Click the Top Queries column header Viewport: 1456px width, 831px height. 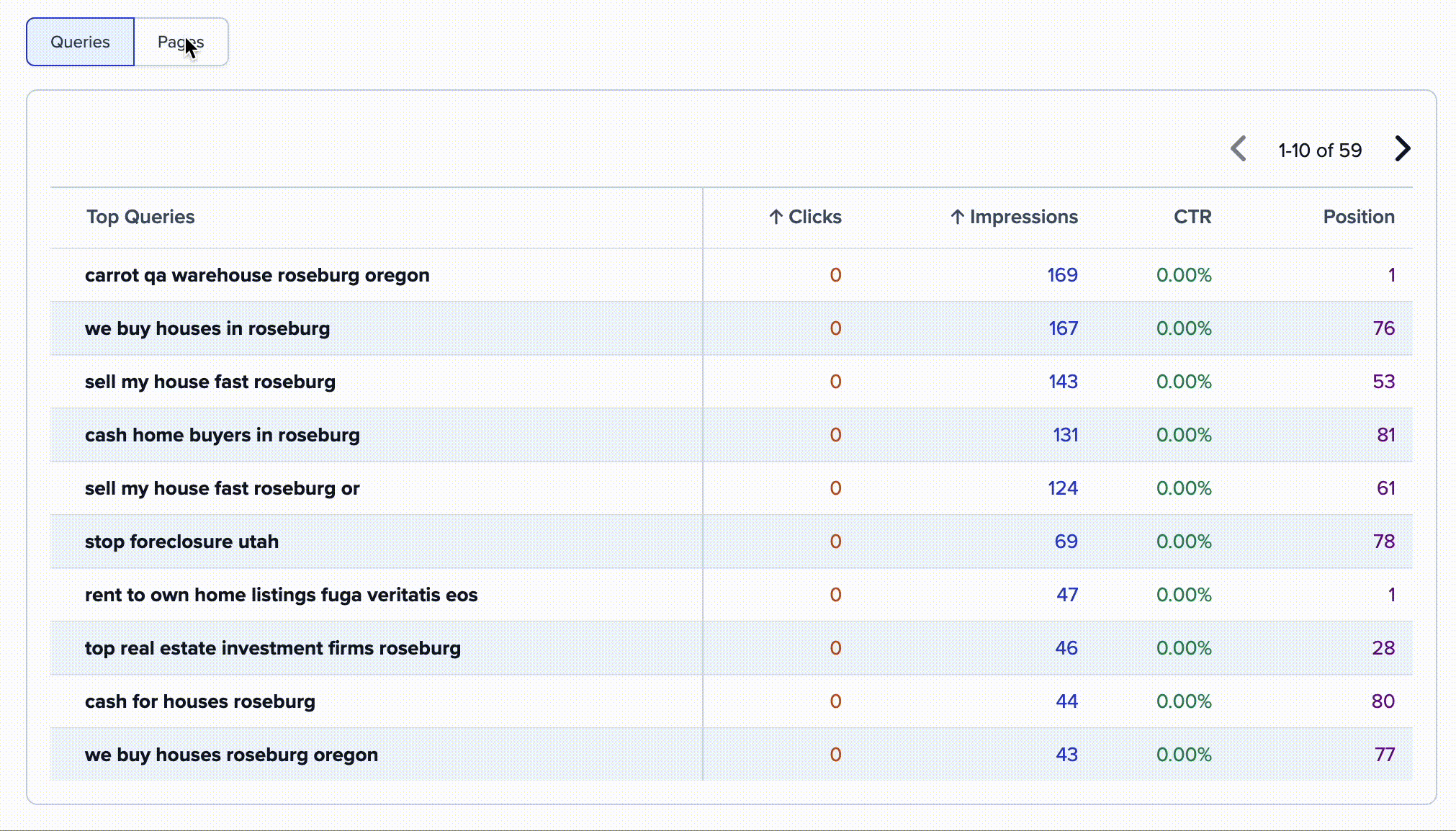(140, 217)
